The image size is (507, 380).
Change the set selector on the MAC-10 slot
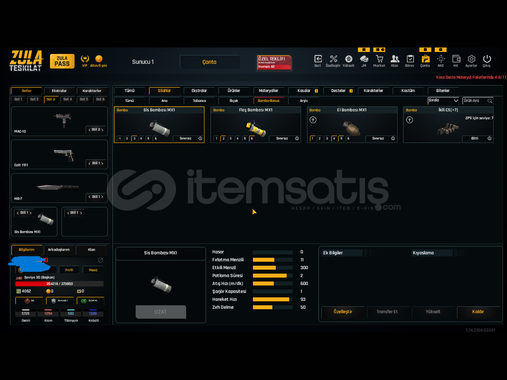(96, 129)
